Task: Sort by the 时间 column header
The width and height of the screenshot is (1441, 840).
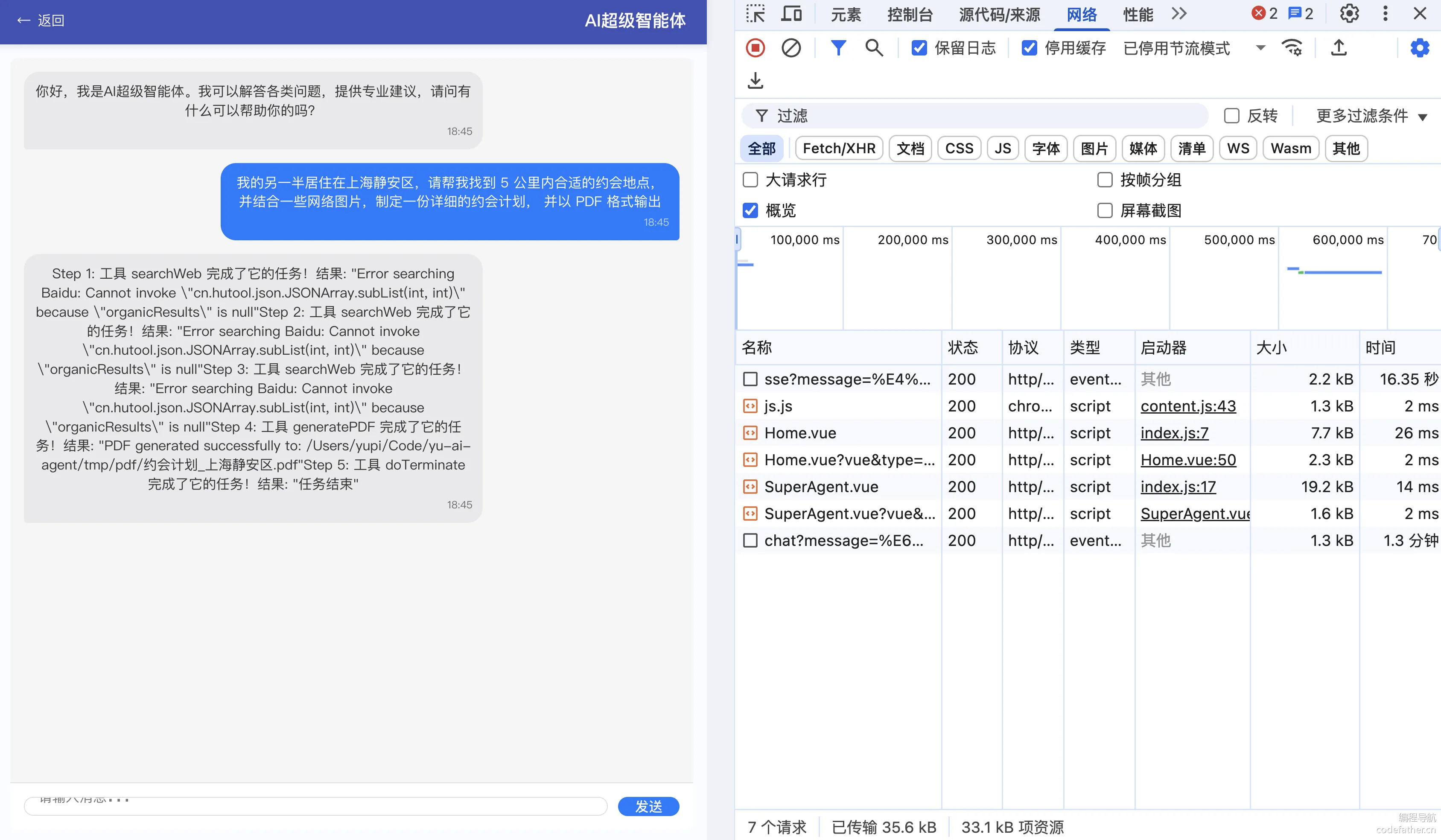Action: click(1400, 348)
